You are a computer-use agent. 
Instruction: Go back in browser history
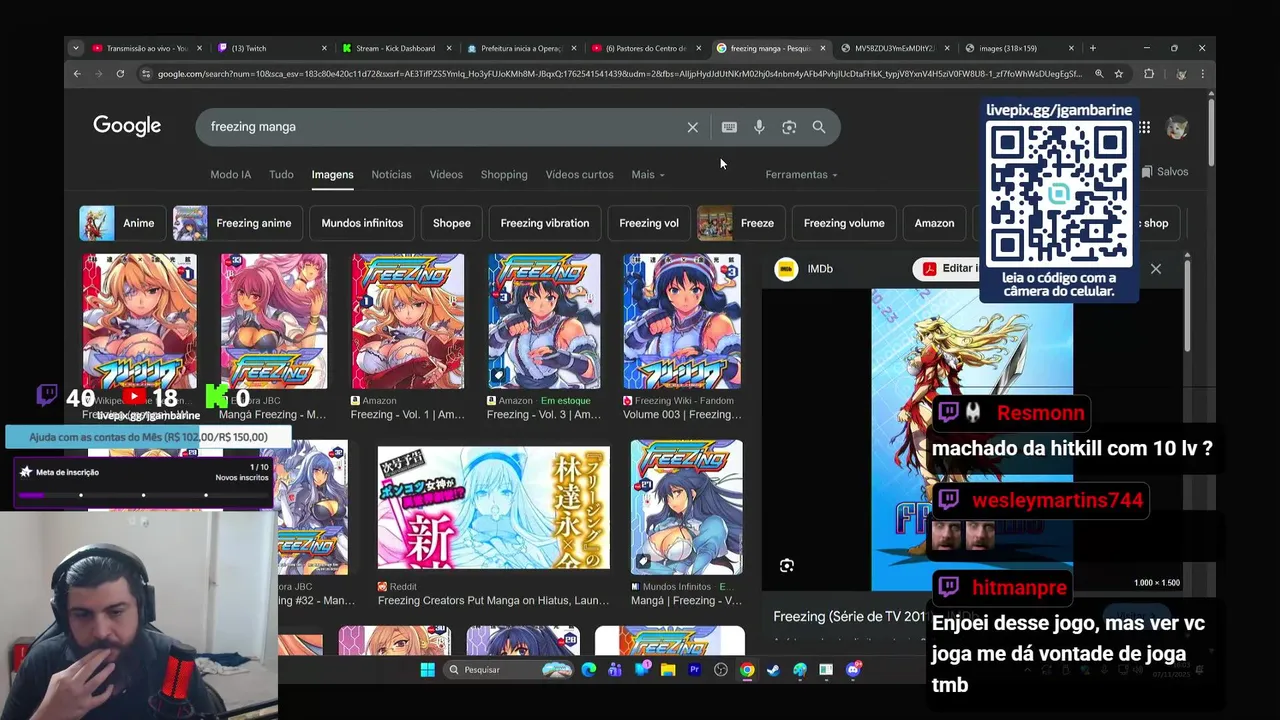pyautogui.click(x=77, y=74)
